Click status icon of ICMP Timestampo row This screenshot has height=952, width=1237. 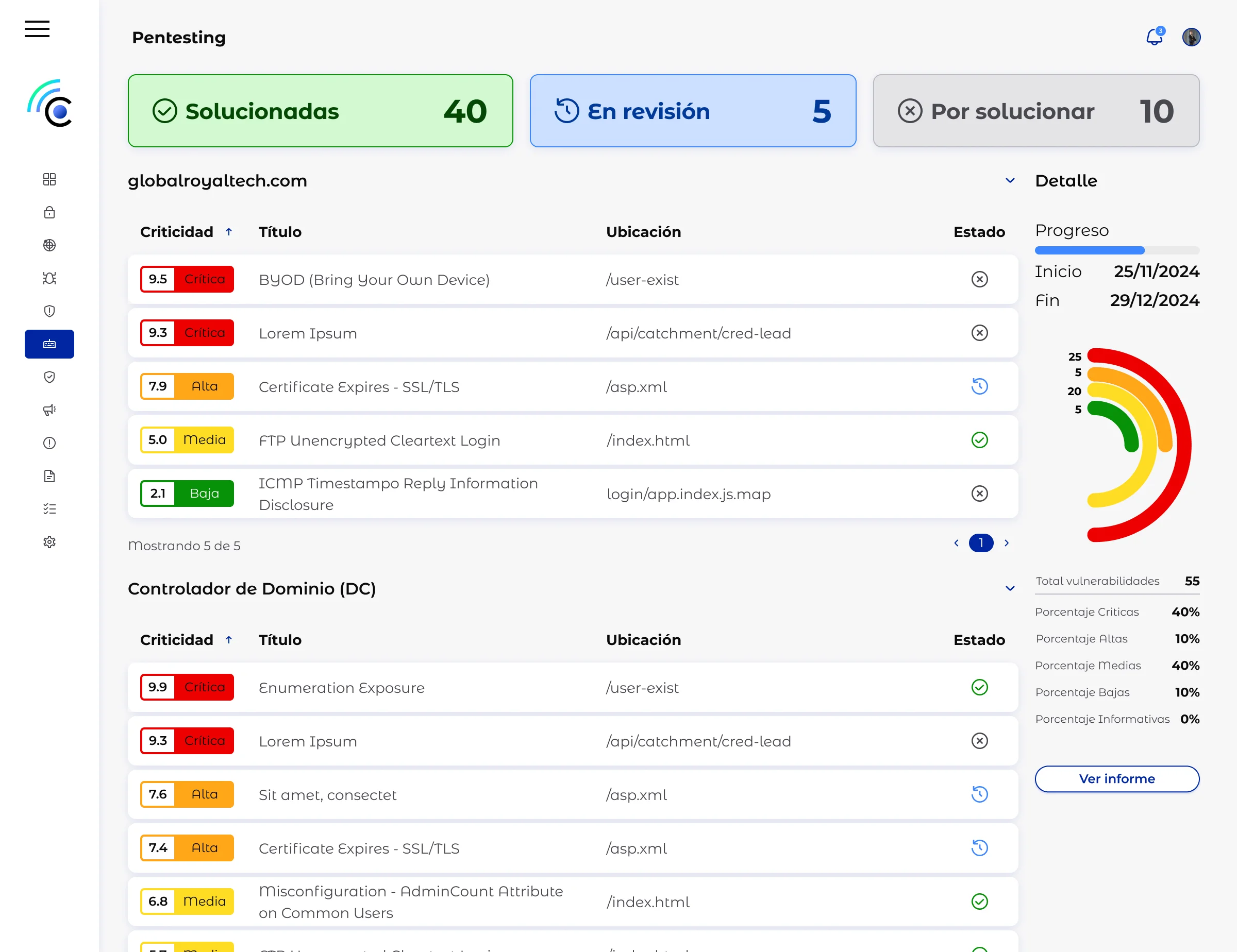(979, 494)
